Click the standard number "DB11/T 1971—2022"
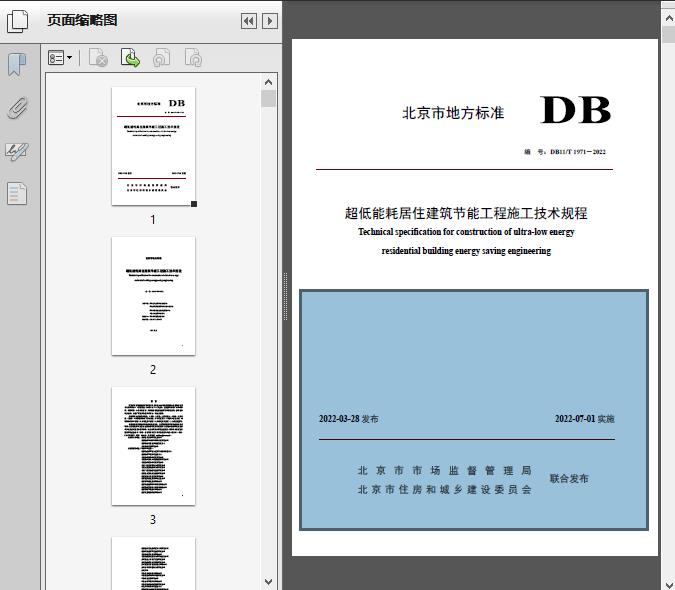Viewport: 675px width, 590px height. (578, 152)
